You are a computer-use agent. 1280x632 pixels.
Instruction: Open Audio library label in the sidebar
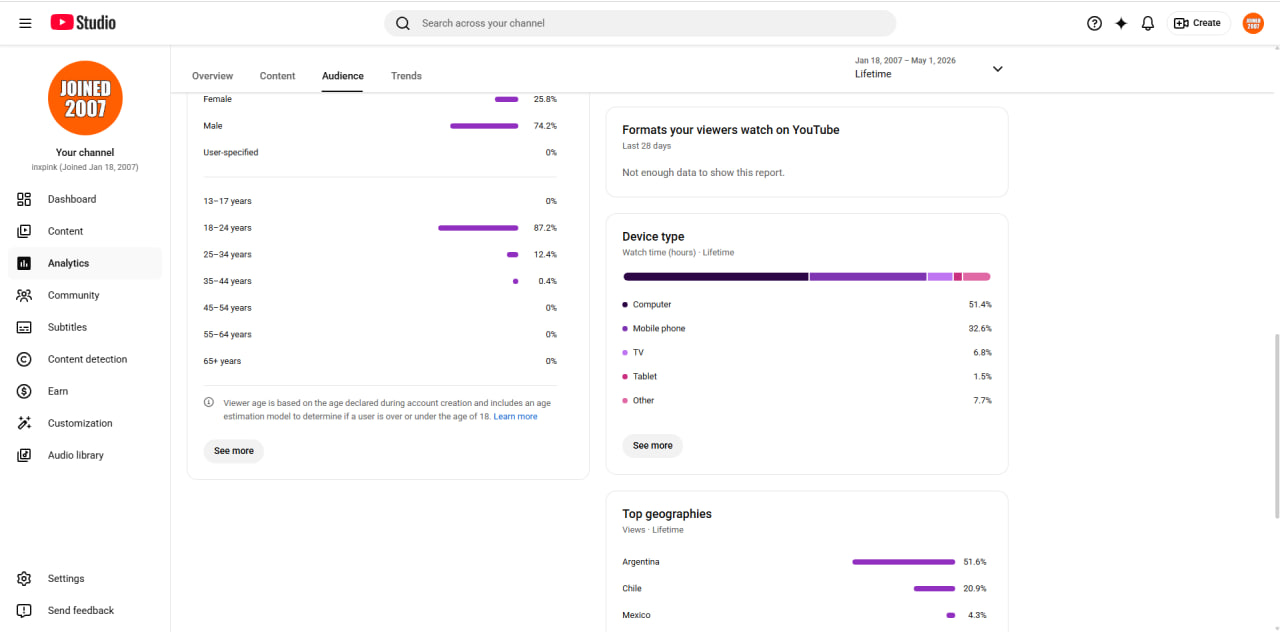coord(76,455)
